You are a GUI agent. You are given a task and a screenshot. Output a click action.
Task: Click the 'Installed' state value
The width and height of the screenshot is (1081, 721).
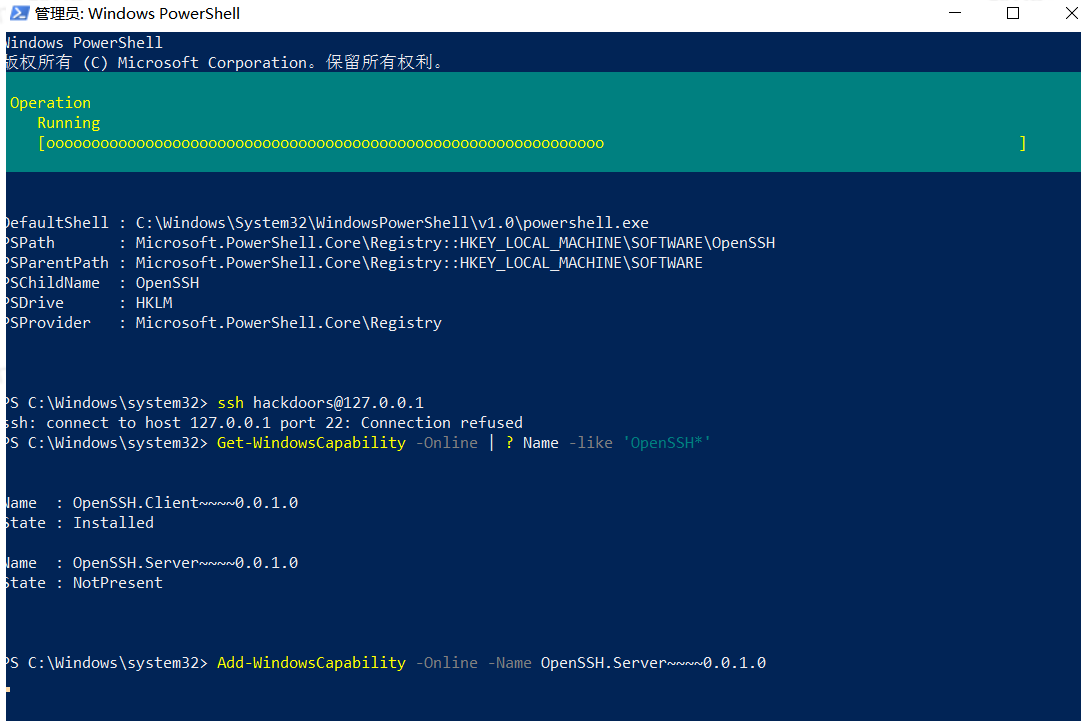114,522
